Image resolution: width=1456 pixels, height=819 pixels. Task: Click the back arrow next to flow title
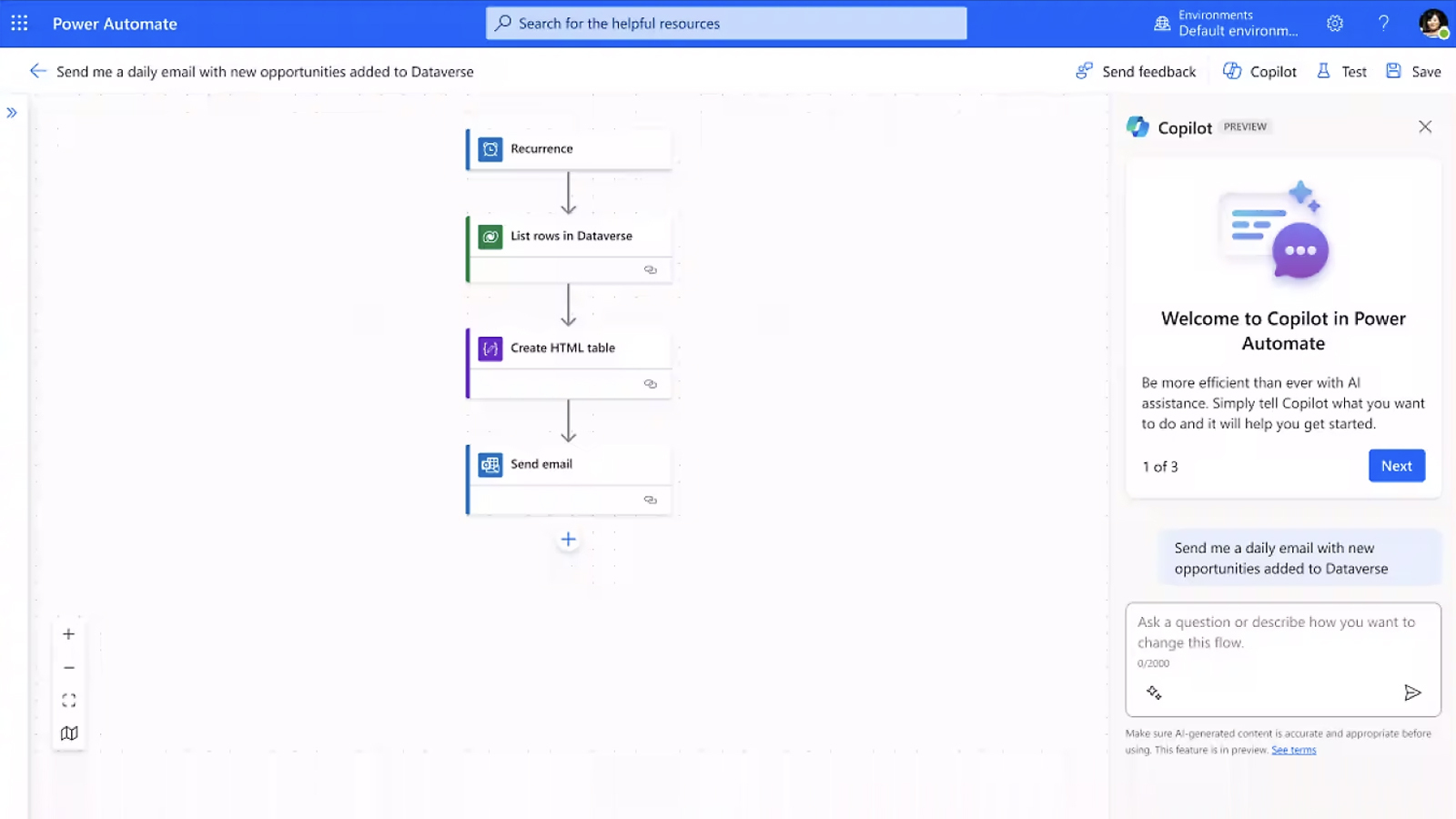point(37,71)
